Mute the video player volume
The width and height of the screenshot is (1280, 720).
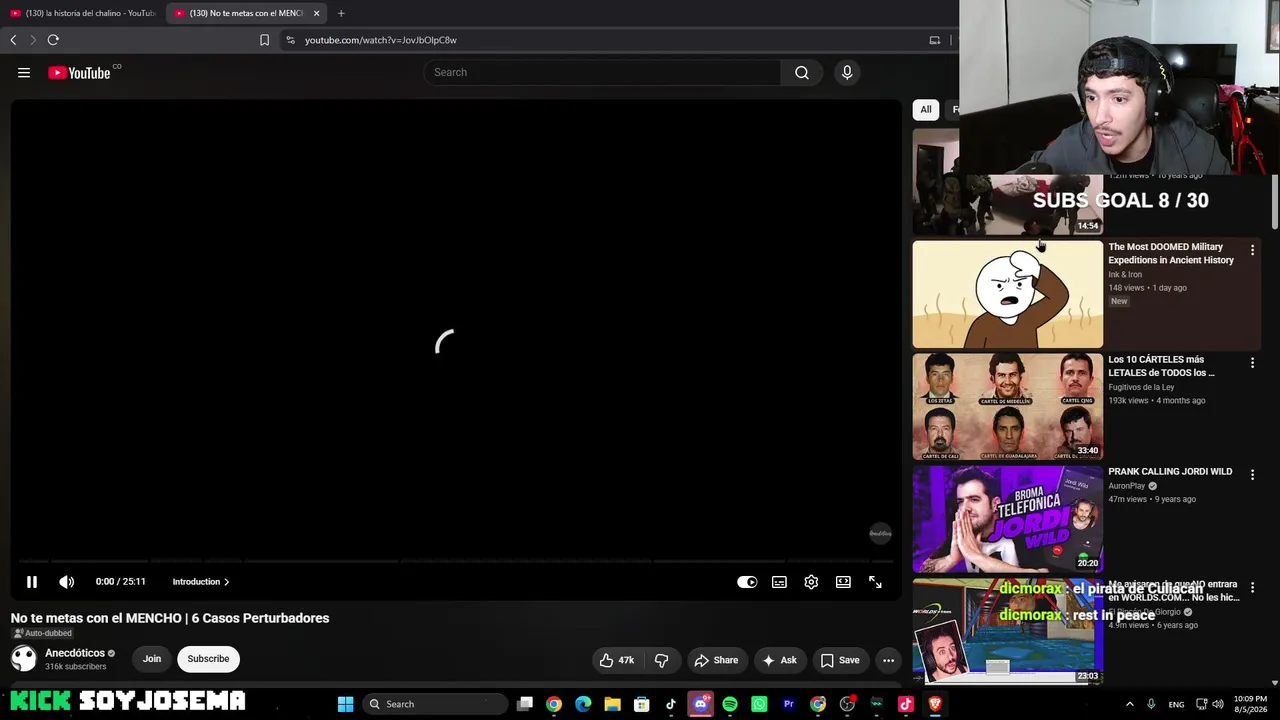(66, 582)
